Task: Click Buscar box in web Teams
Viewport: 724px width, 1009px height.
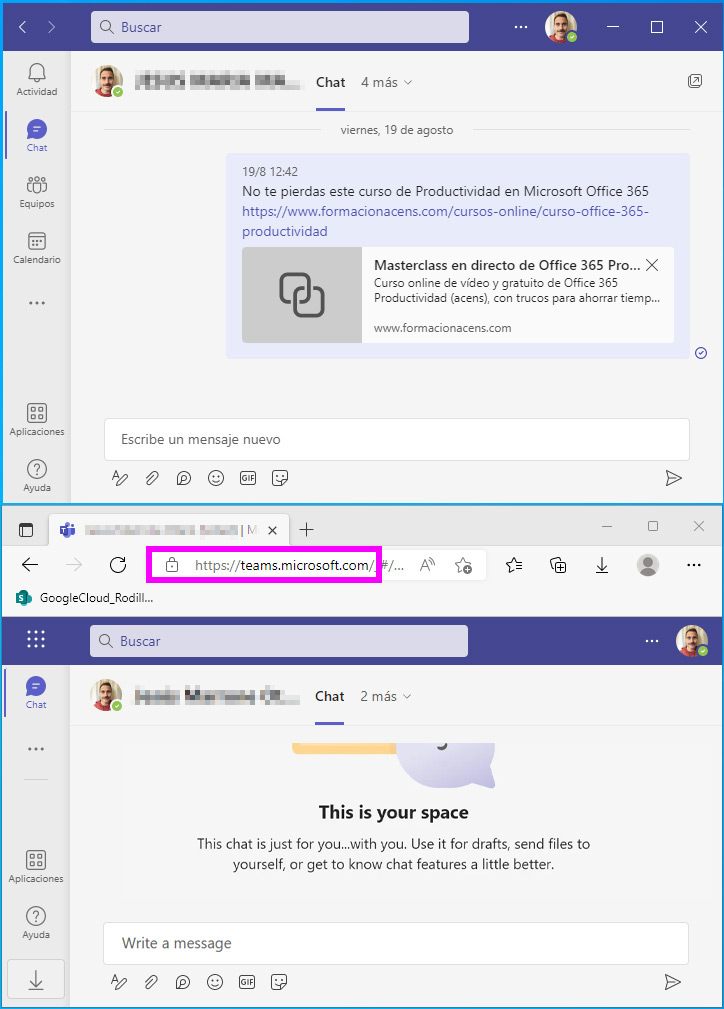Action: click(279, 641)
